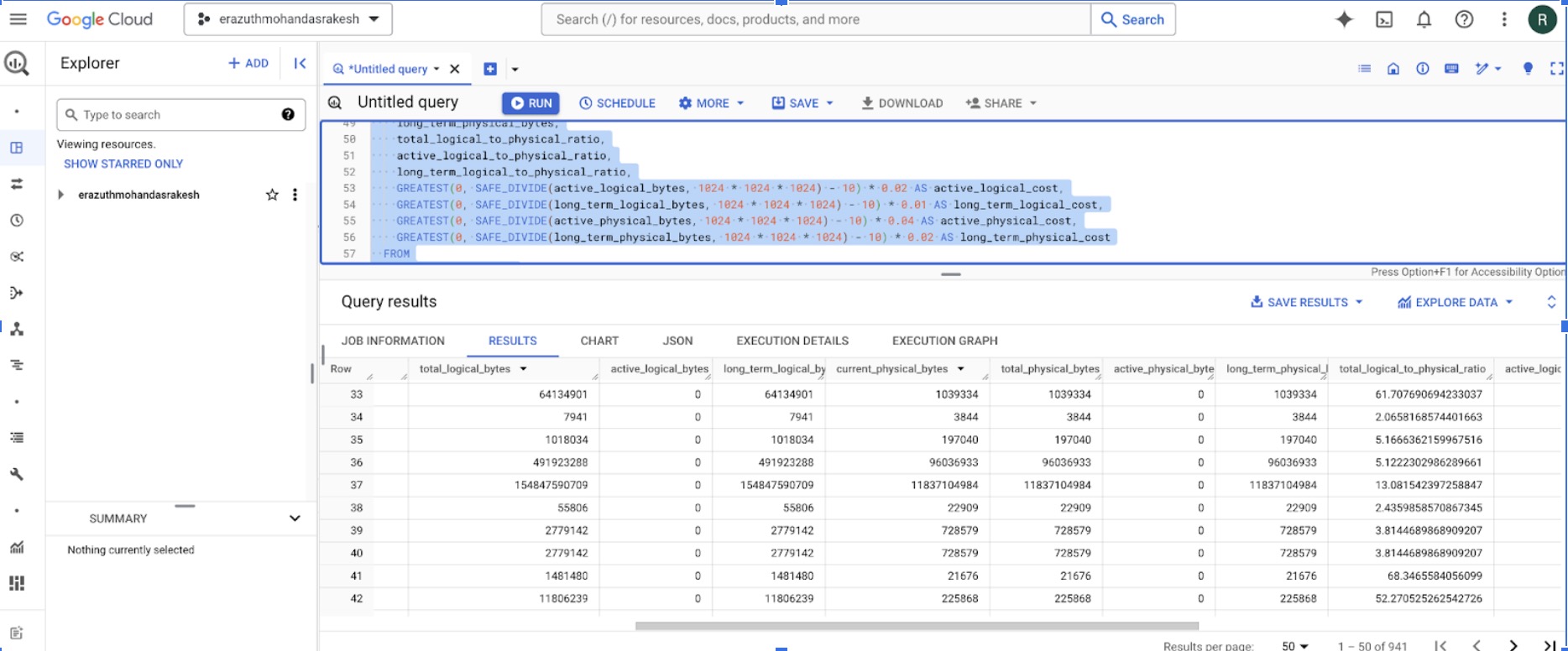Click the horizontal results scrollbar
The image size is (1568, 651).
tap(917, 626)
